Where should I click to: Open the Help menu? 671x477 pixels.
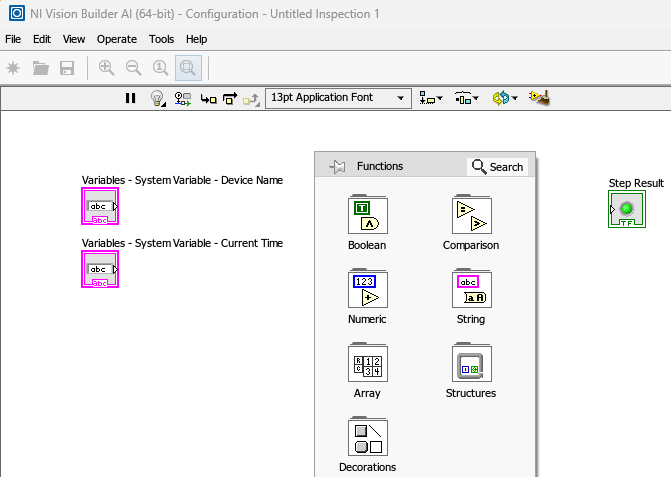[196, 39]
